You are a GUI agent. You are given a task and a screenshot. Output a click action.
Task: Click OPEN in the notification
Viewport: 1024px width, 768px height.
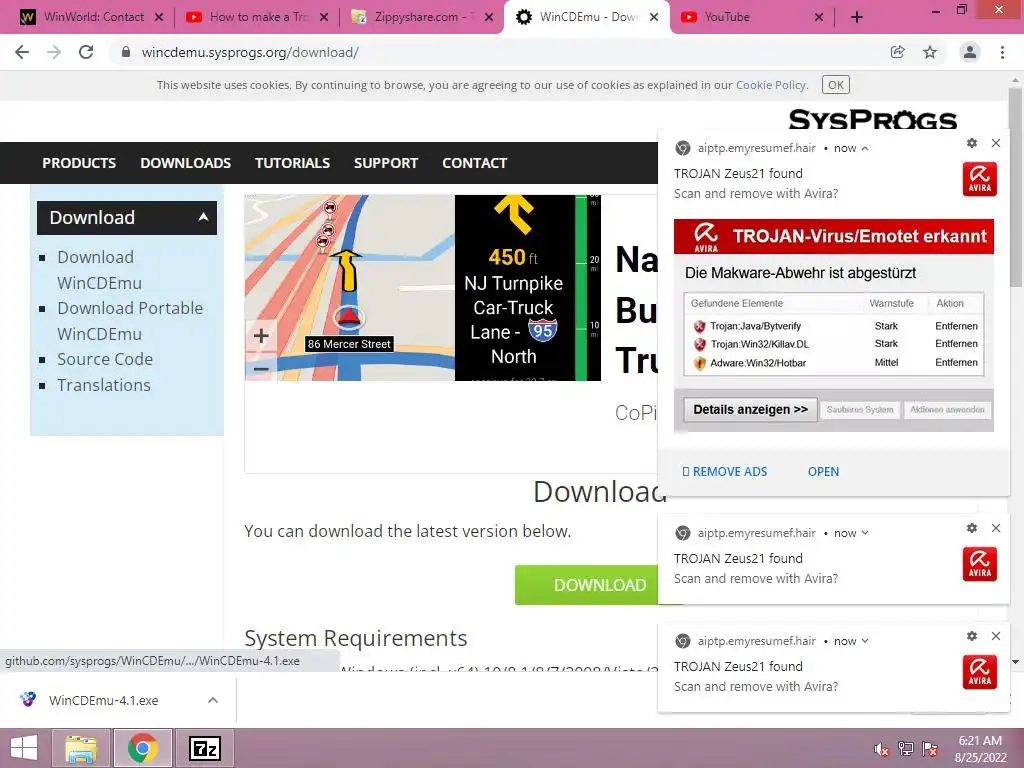[823, 472]
